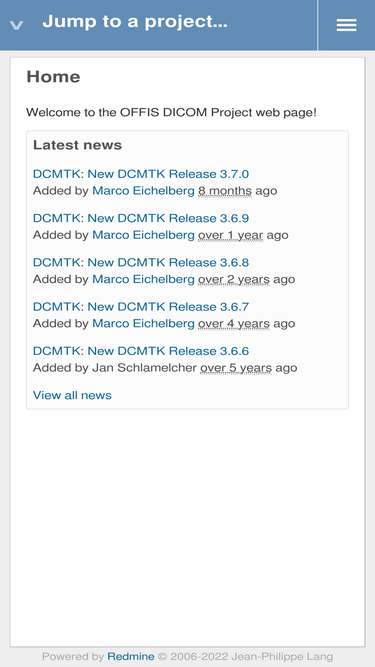
Task: Click the '8 months' timestamp
Action: pos(225,191)
